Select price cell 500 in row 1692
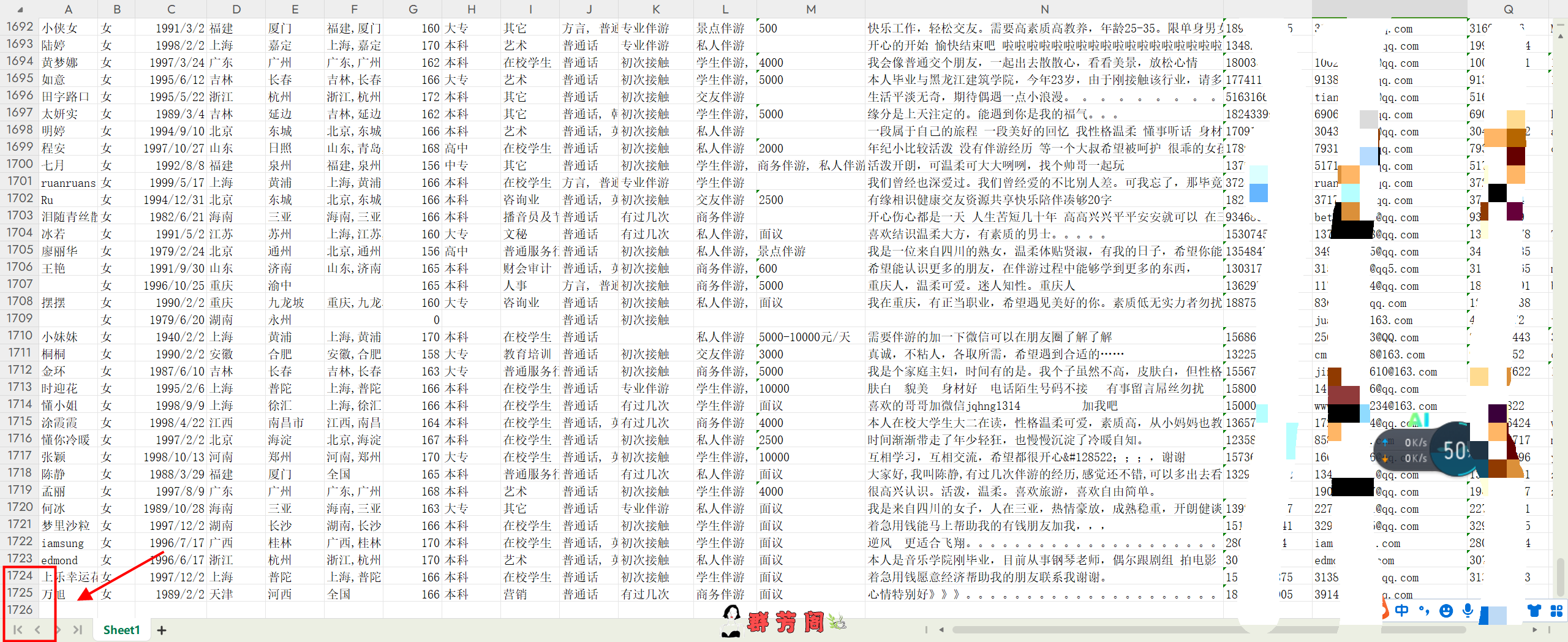1568x642 pixels. point(811,28)
